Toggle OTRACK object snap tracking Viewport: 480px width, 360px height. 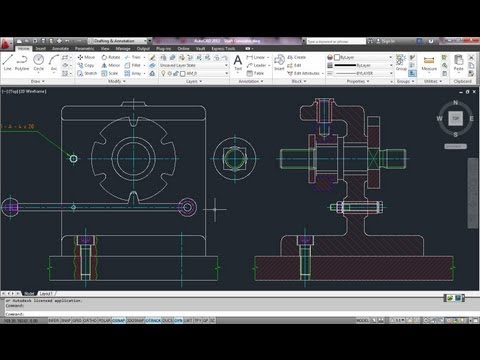click(x=153, y=321)
